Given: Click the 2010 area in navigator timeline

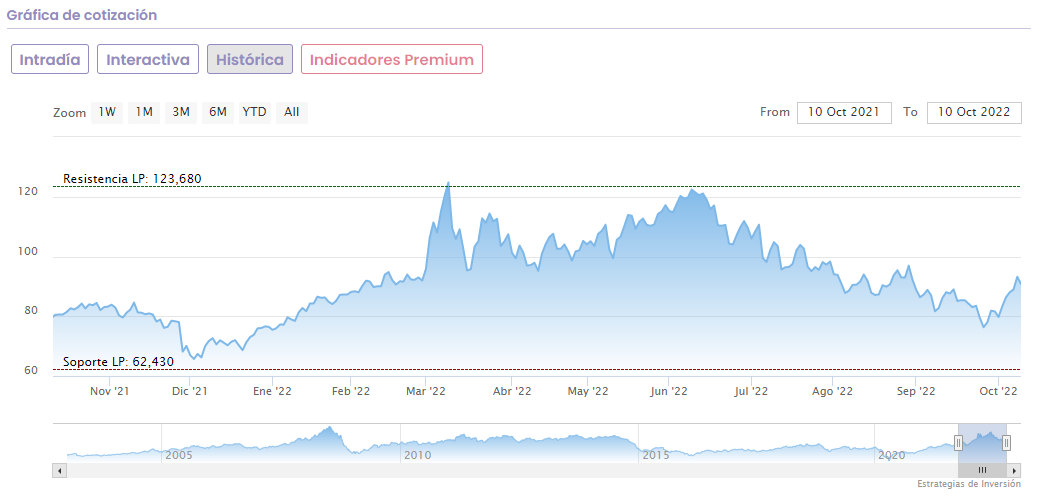Looking at the screenshot, I should pyautogui.click(x=417, y=442).
